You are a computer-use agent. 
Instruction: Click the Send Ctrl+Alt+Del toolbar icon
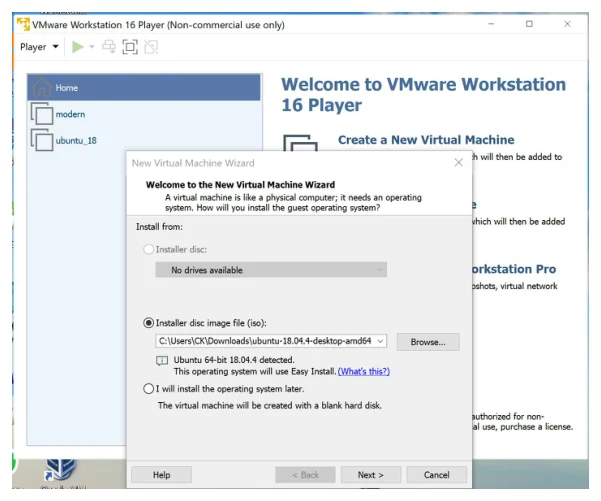click(x=109, y=47)
